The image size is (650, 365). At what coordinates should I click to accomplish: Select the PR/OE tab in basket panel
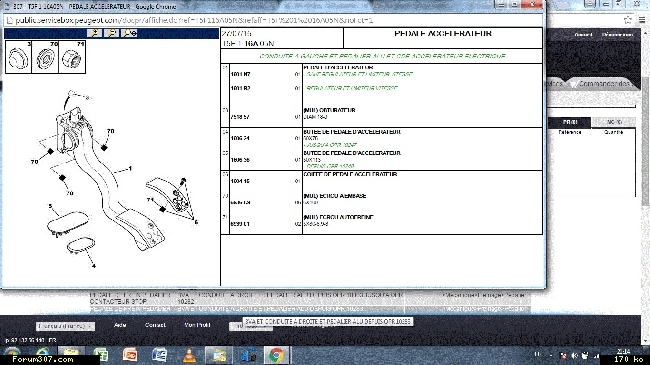570,122
